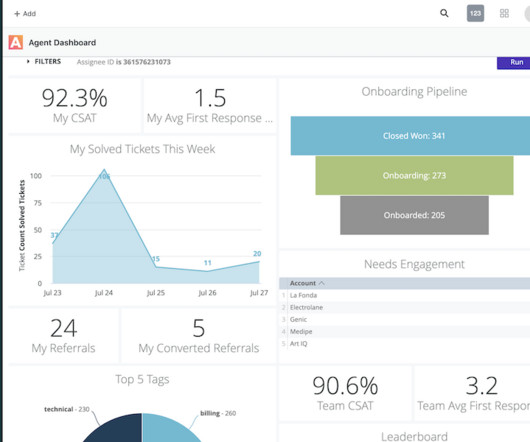This screenshot has height=442, width=530.
Task: Switch to the grid view icon
Action: coord(504,13)
